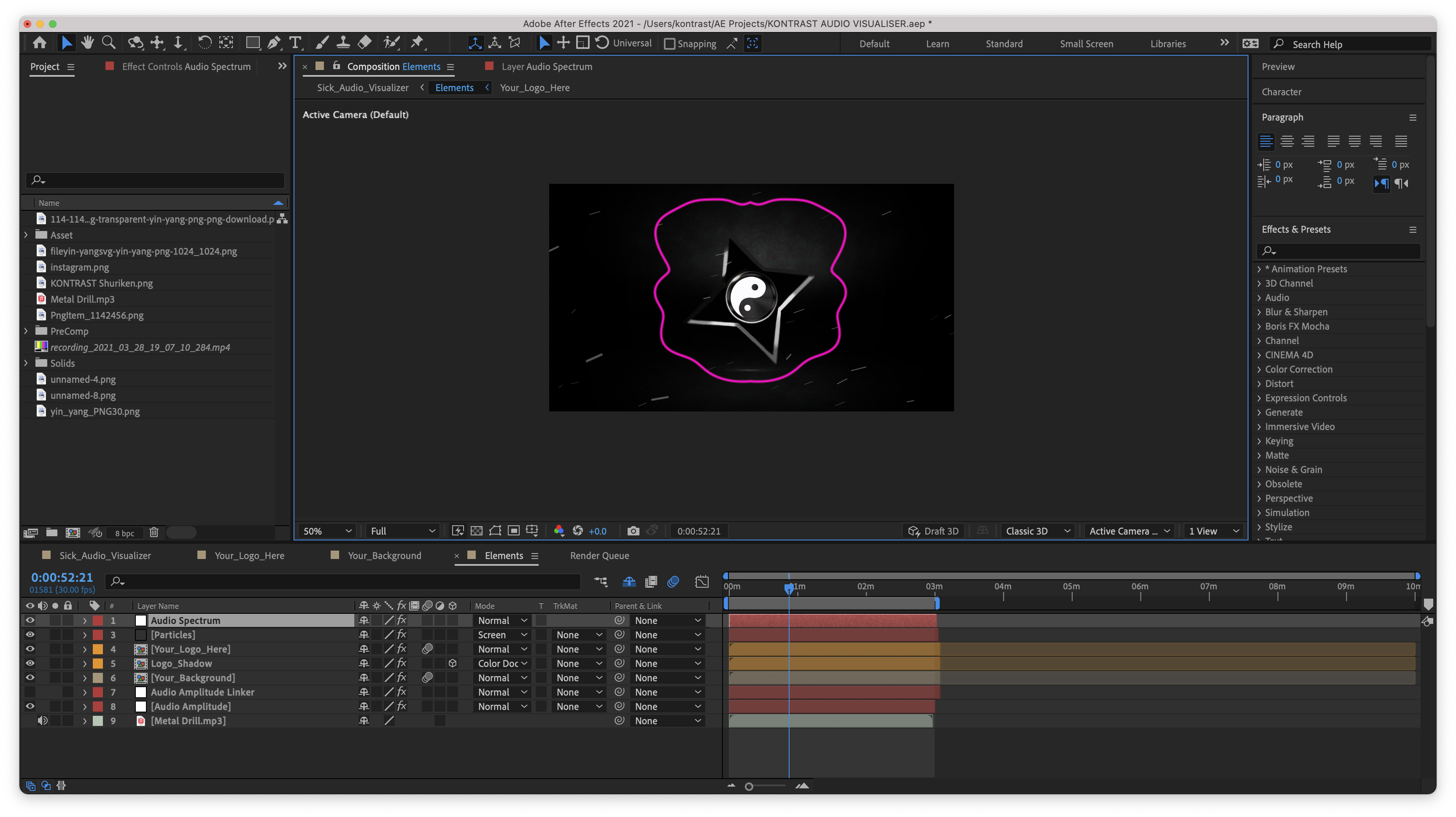Select left align text in Paragraph panel
Screen dimensions: 1456x817
(x=1266, y=141)
